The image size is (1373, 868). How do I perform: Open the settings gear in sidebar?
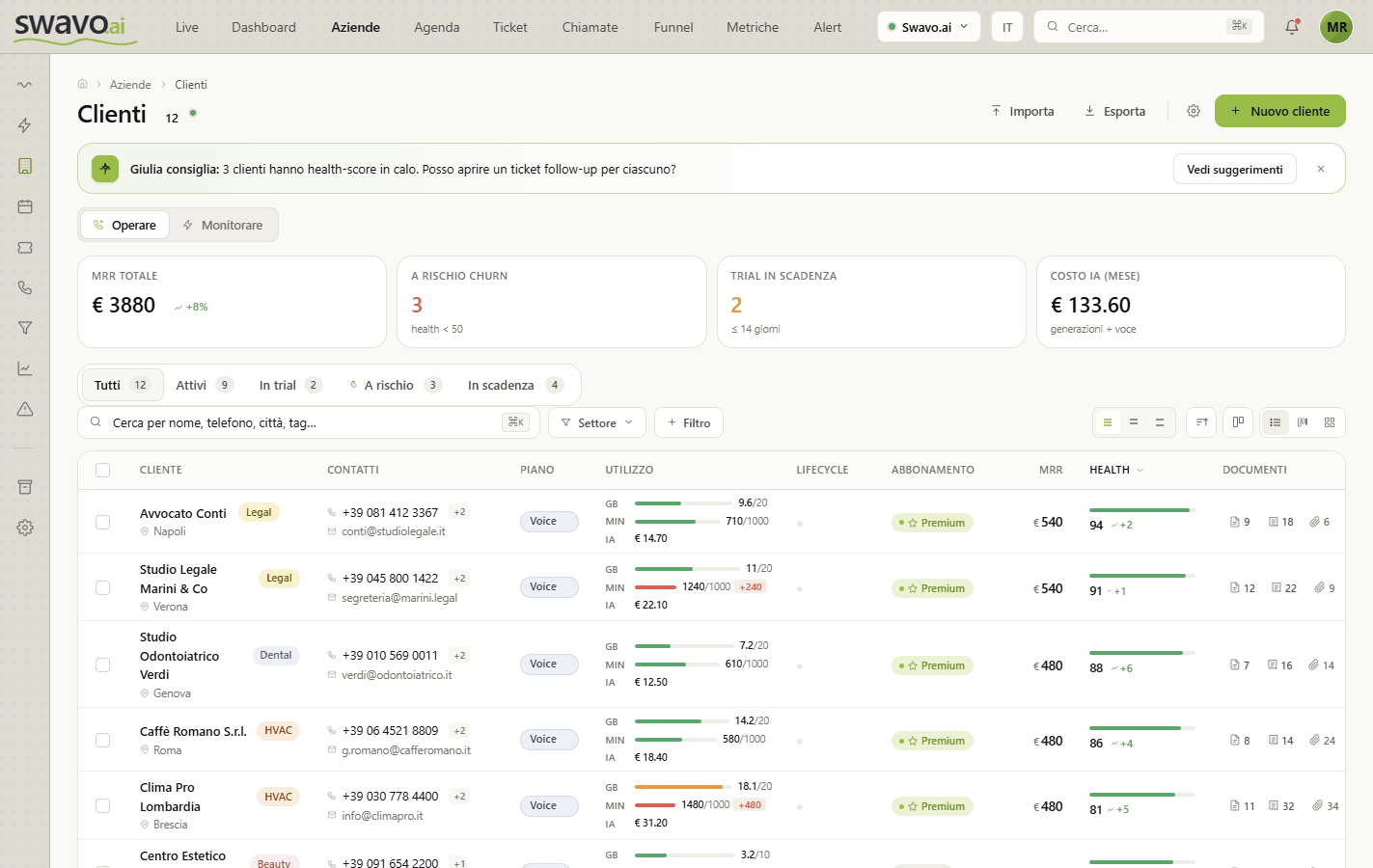(x=25, y=528)
